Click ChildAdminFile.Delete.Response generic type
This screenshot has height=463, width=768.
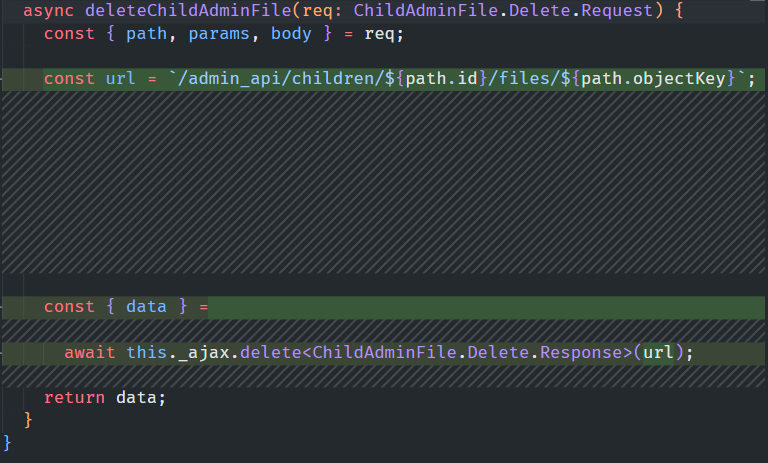click(467, 352)
